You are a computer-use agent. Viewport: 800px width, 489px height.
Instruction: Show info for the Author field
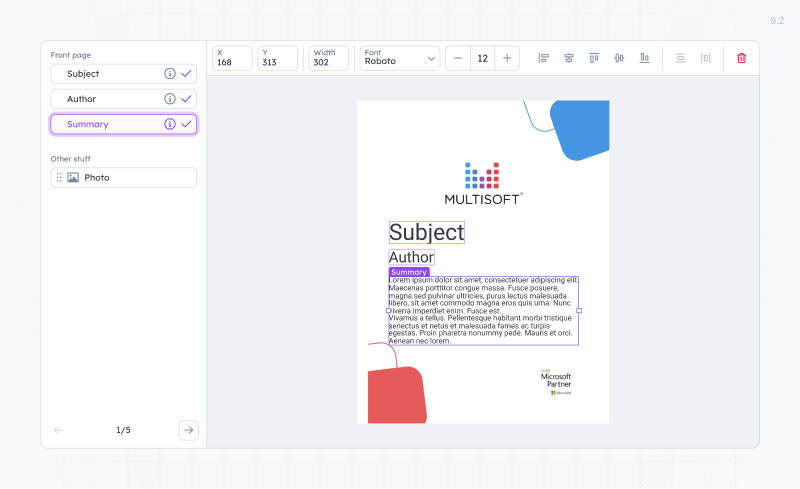169,99
